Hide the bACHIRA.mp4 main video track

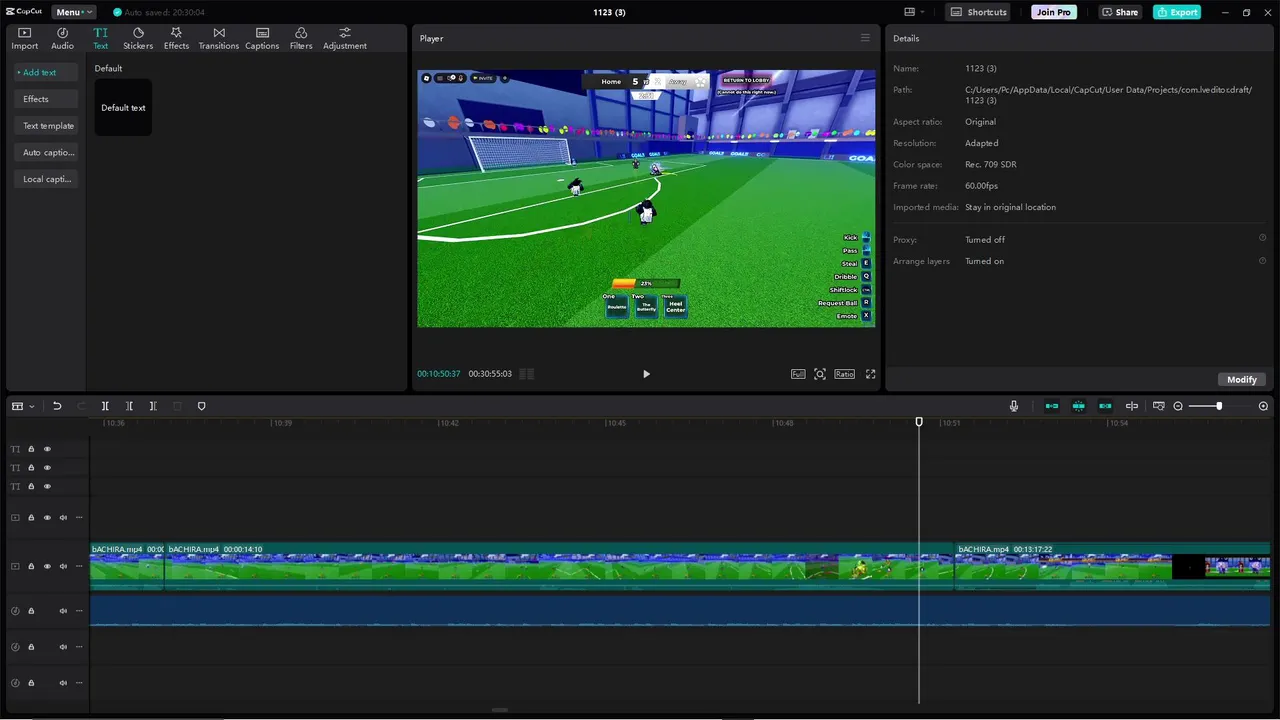pyautogui.click(x=47, y=566)
